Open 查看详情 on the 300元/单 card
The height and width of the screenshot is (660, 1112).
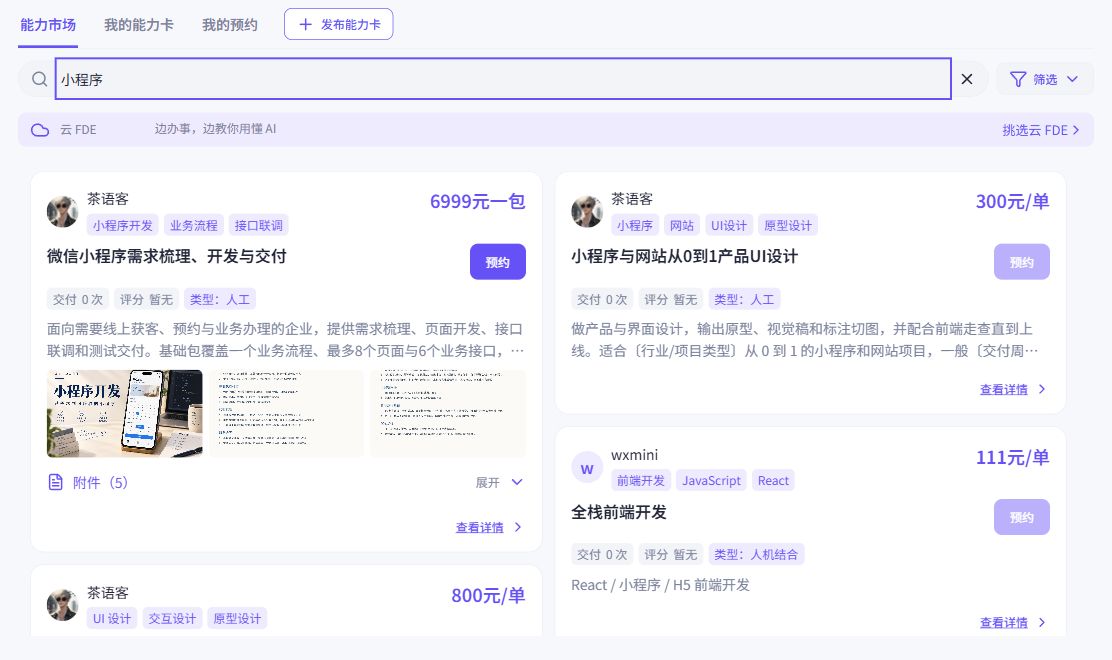pos(1003,389)
